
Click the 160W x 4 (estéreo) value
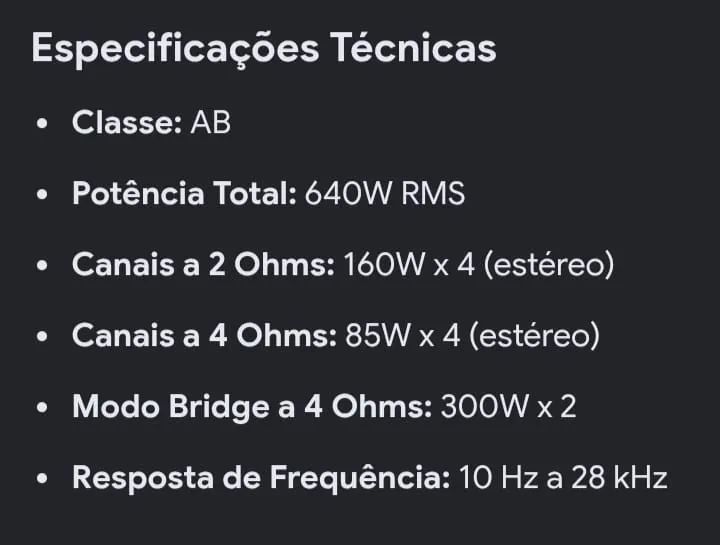pos(478,264)
